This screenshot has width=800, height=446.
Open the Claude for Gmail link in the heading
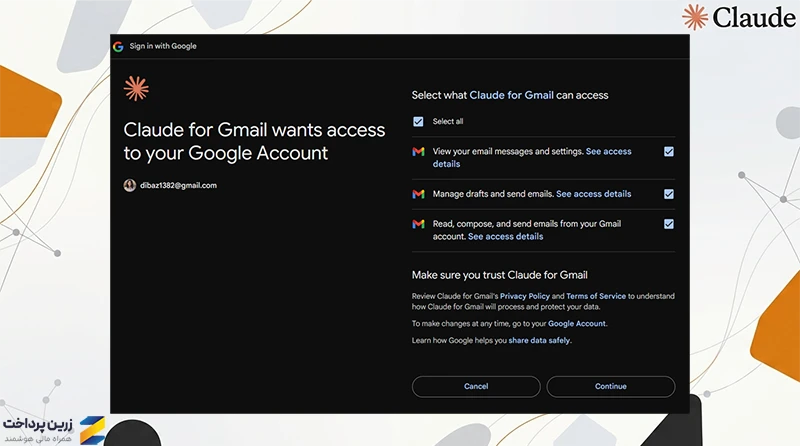click(511, 95)
